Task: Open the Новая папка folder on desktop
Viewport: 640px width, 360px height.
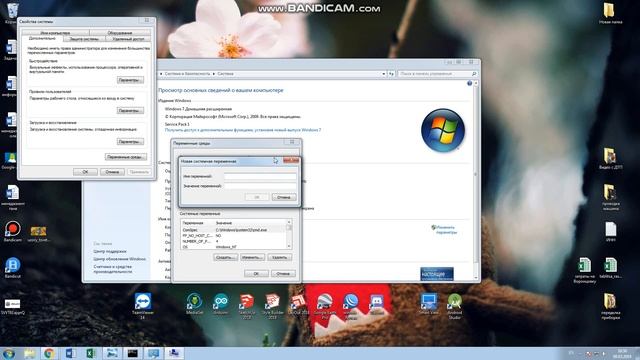Action: [x=610, y=13]
